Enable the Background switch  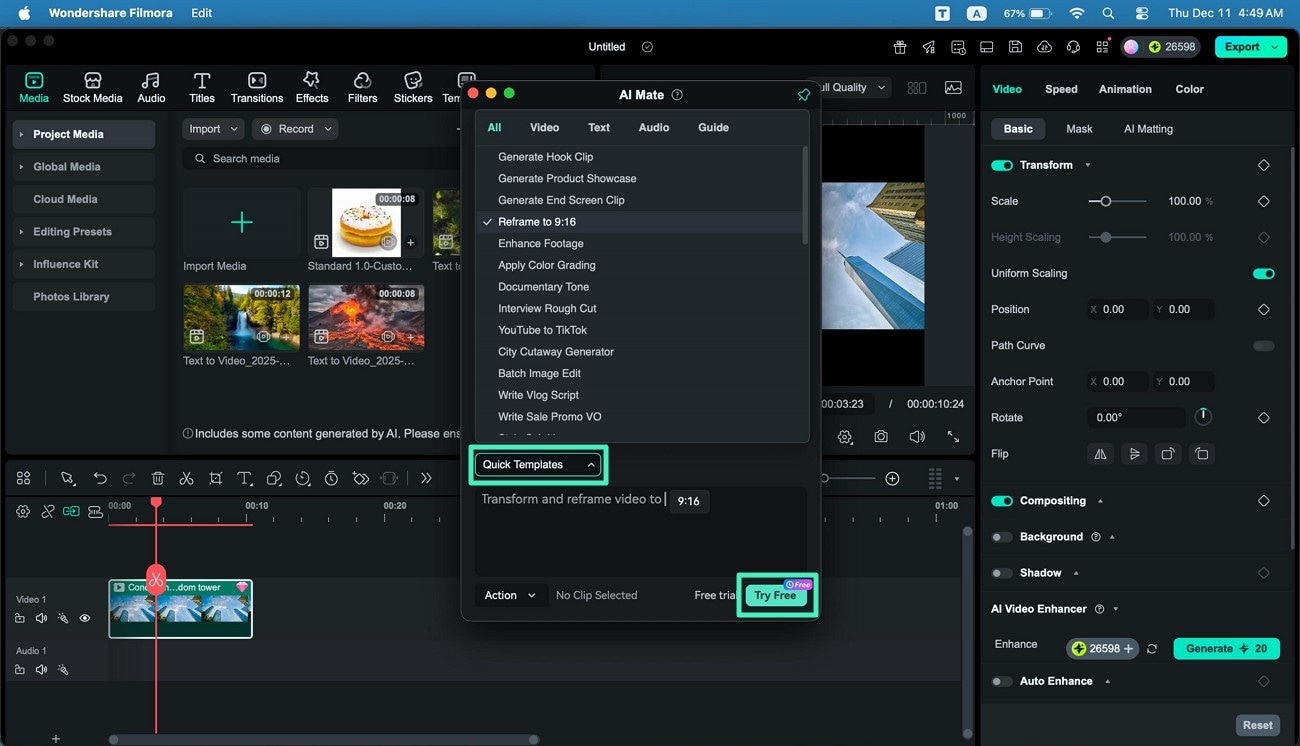click(1002, 537)
